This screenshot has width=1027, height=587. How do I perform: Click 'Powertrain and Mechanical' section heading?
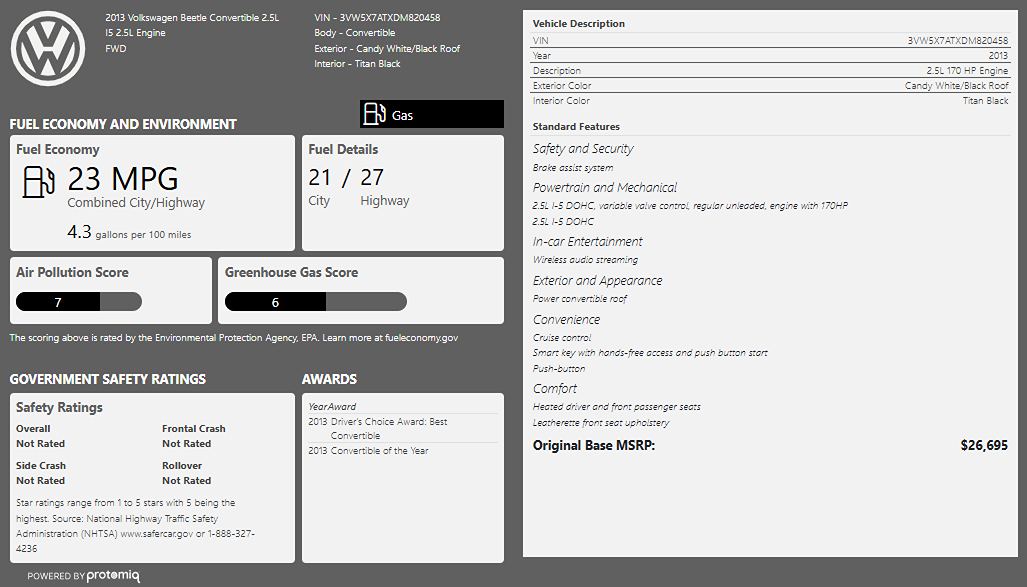point(605,187)
